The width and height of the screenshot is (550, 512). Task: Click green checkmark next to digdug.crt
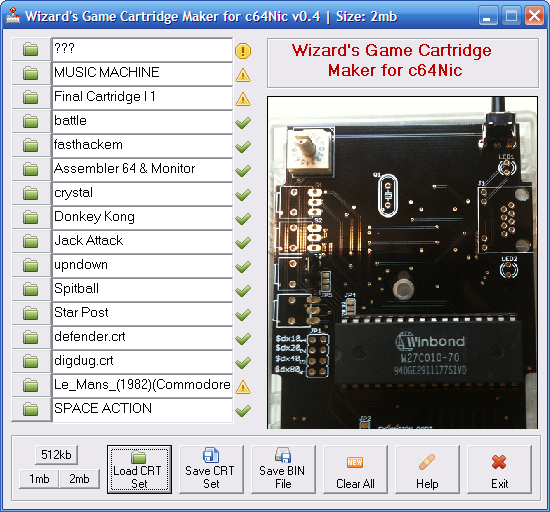pyautogui.click(x=243, y=363)
